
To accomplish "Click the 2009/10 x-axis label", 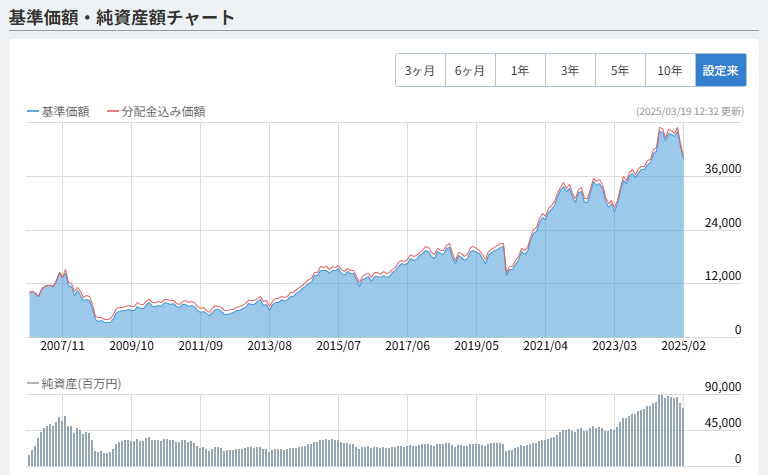I will point(131,346).
